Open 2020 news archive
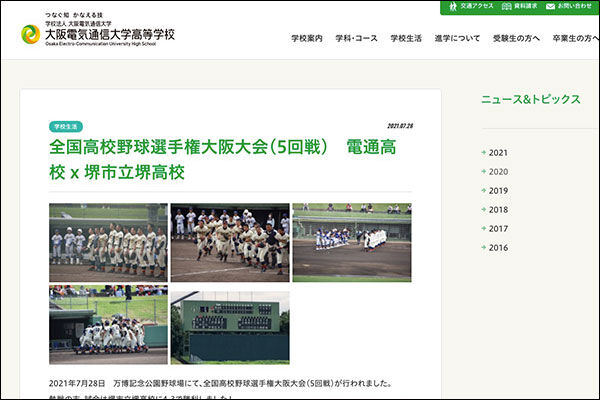Screen dimensions: 600x400 498,172
